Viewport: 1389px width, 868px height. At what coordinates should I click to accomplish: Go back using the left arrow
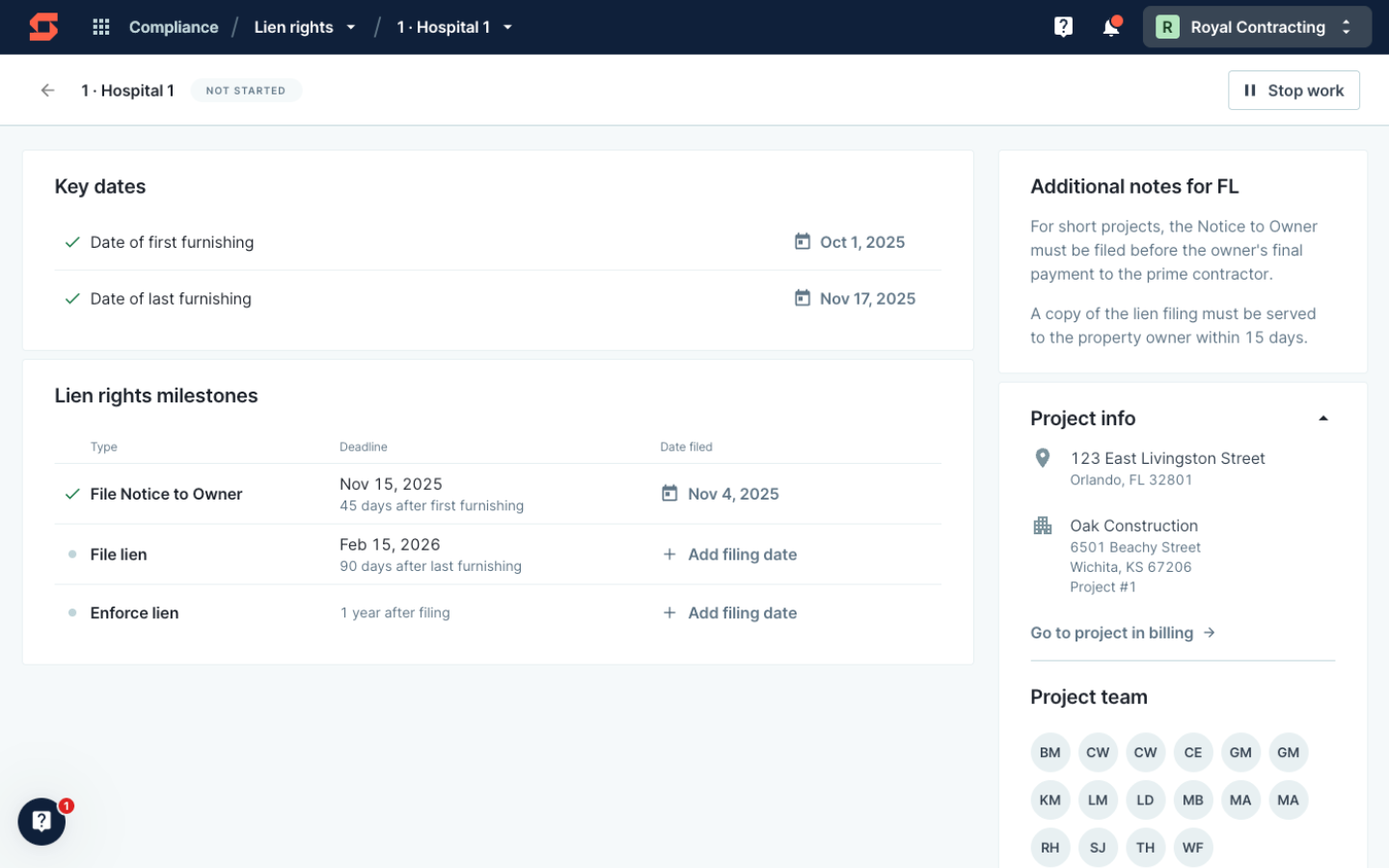click(x=46, y=90)
